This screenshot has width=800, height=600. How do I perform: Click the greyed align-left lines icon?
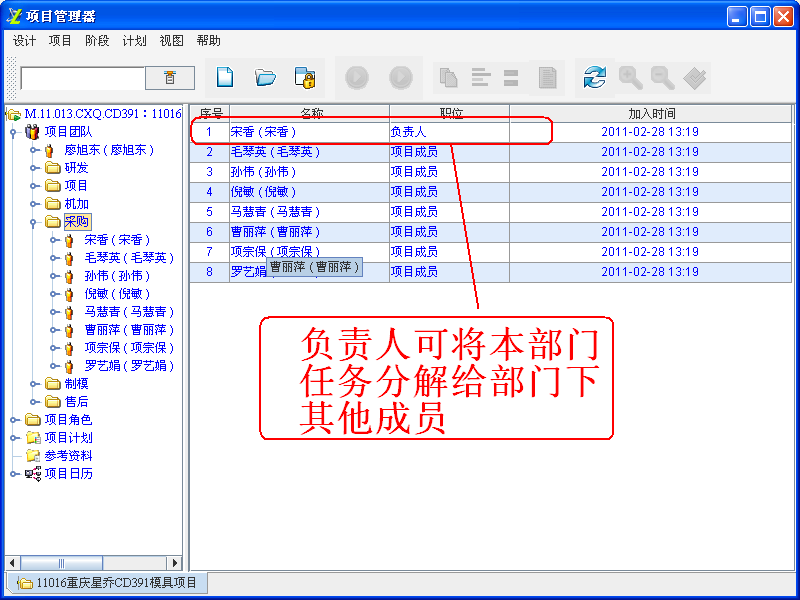click(481, 78)
